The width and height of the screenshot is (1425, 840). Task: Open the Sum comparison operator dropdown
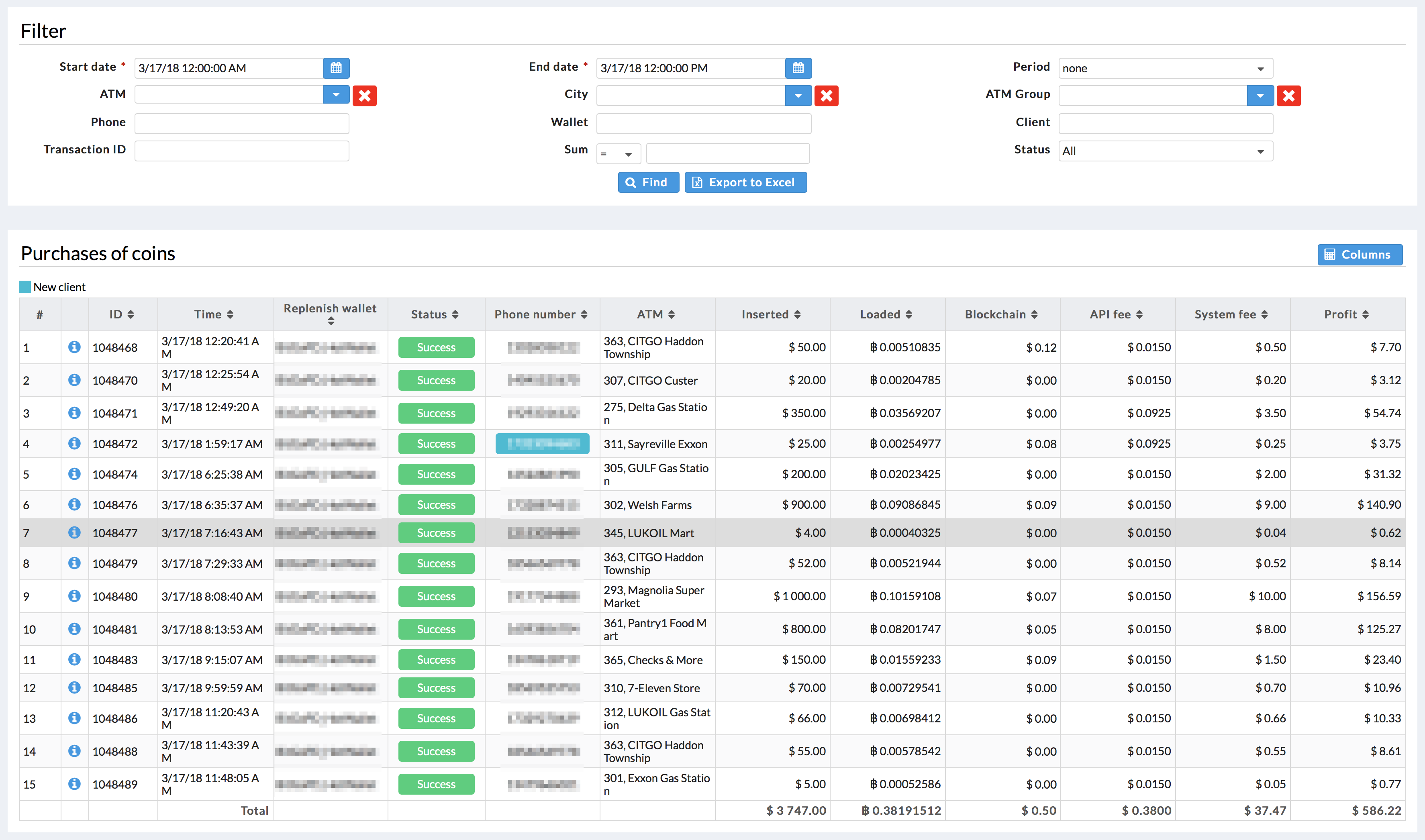pos(618,153)
